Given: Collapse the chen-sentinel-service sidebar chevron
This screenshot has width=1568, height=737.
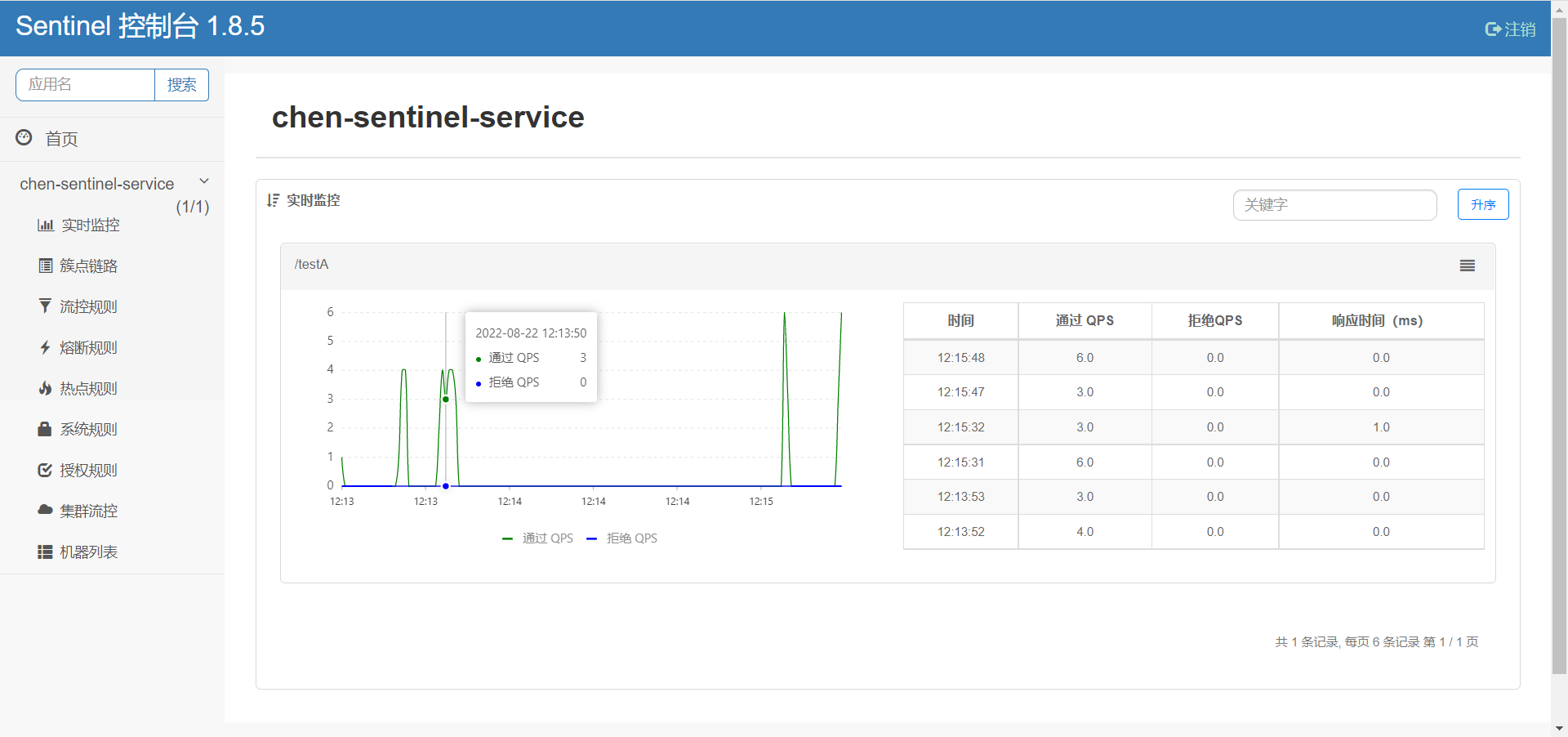Looking at the screenshot, I should [x=204, y=181].
